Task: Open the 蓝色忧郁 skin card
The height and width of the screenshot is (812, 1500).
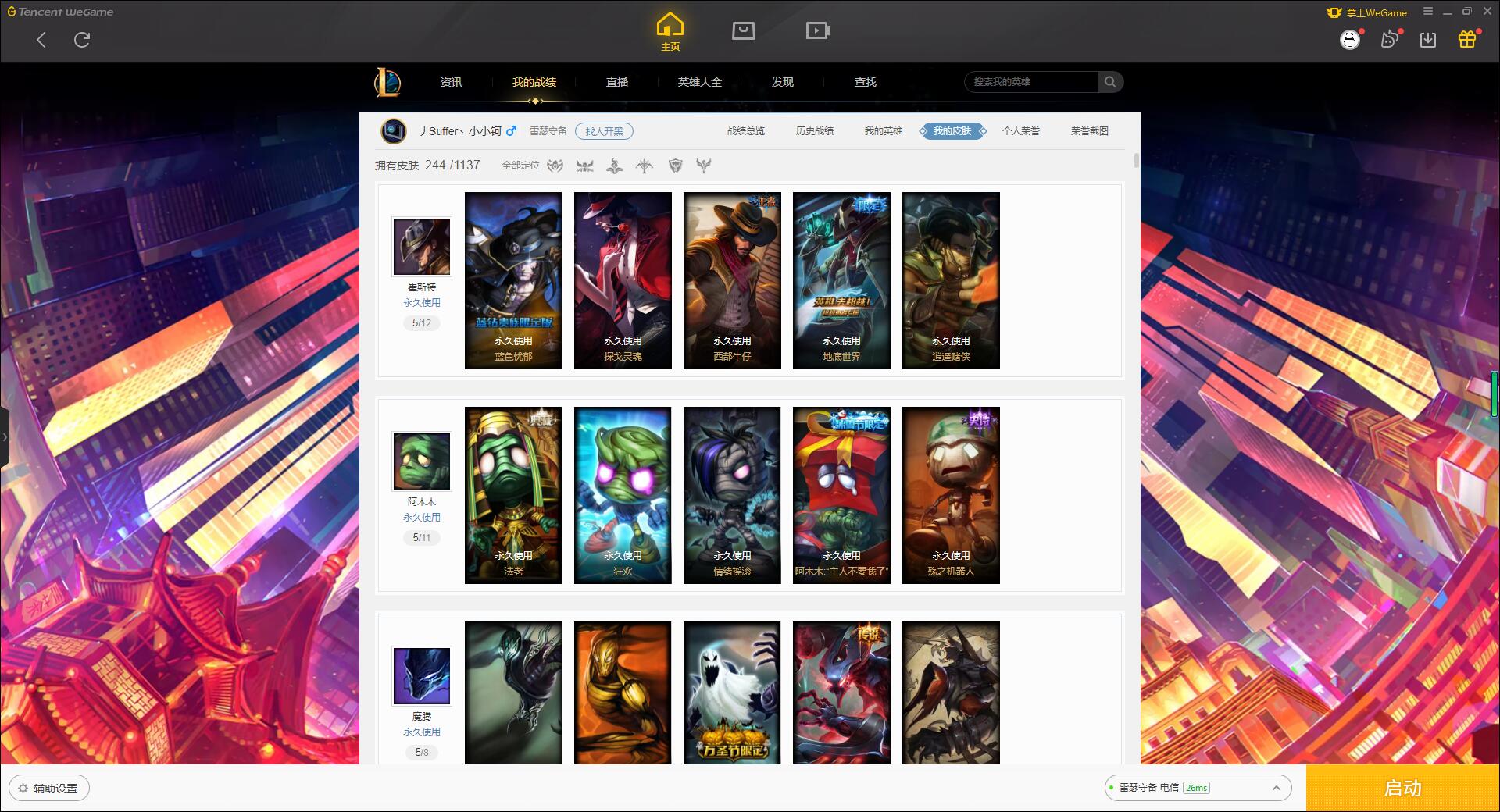Action: pyautogui.click(x=513, y=280)
